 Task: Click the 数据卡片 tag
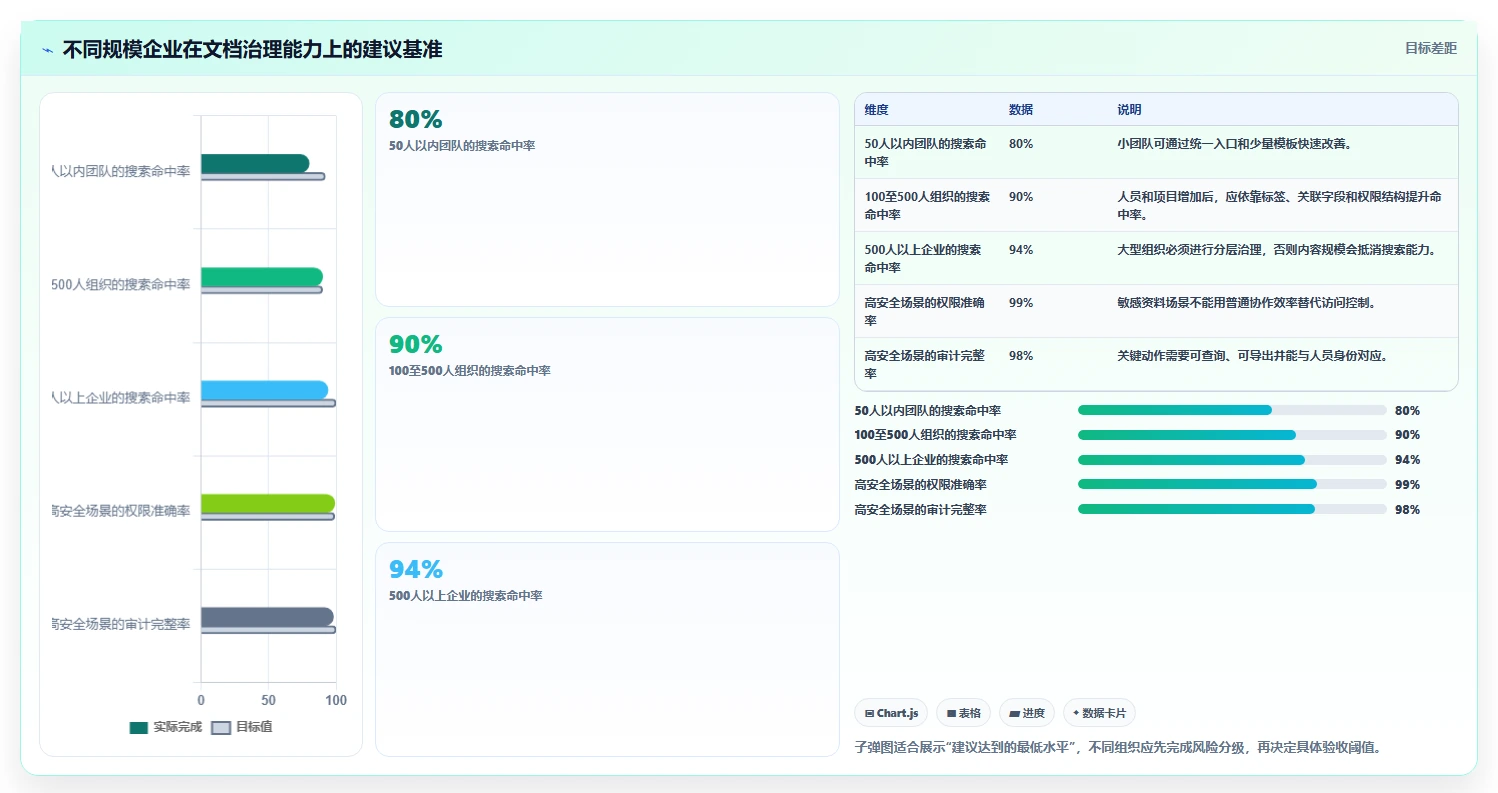(1099, 713)
